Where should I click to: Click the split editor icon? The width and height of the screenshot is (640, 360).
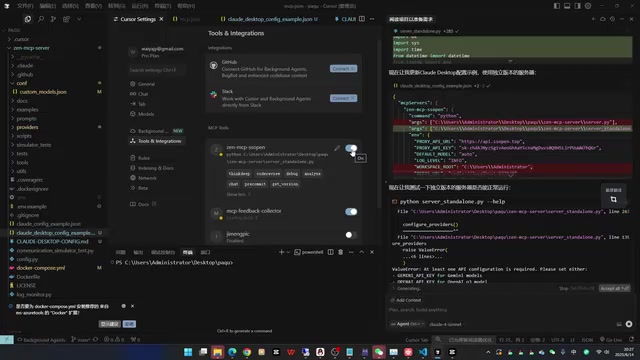[362, 19]
